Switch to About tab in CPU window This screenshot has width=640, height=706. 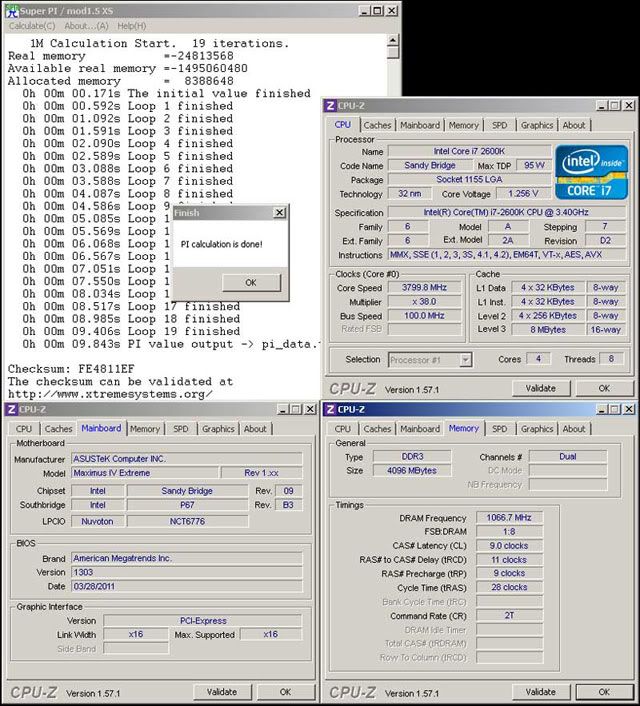(574, 125)
